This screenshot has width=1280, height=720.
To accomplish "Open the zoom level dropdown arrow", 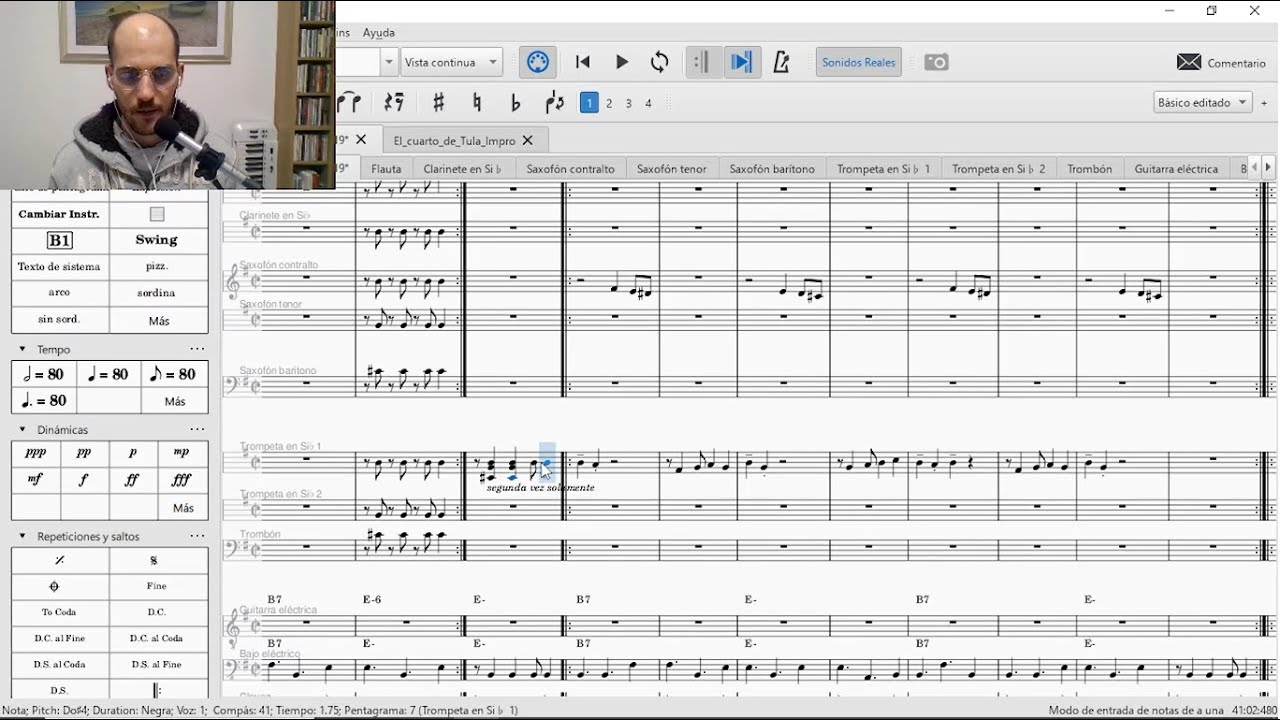I will click(x=389, y=62).
